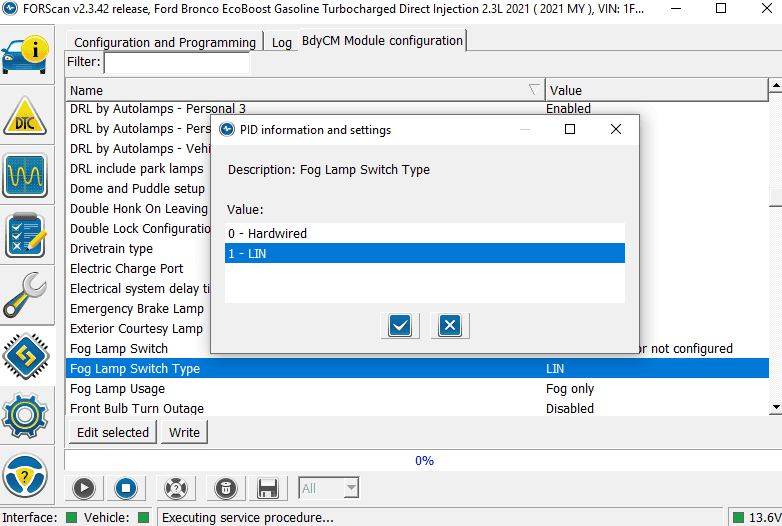Click the trash delete icon
The height and width of the screenshot is (526, 782).
tap(226, 488)
